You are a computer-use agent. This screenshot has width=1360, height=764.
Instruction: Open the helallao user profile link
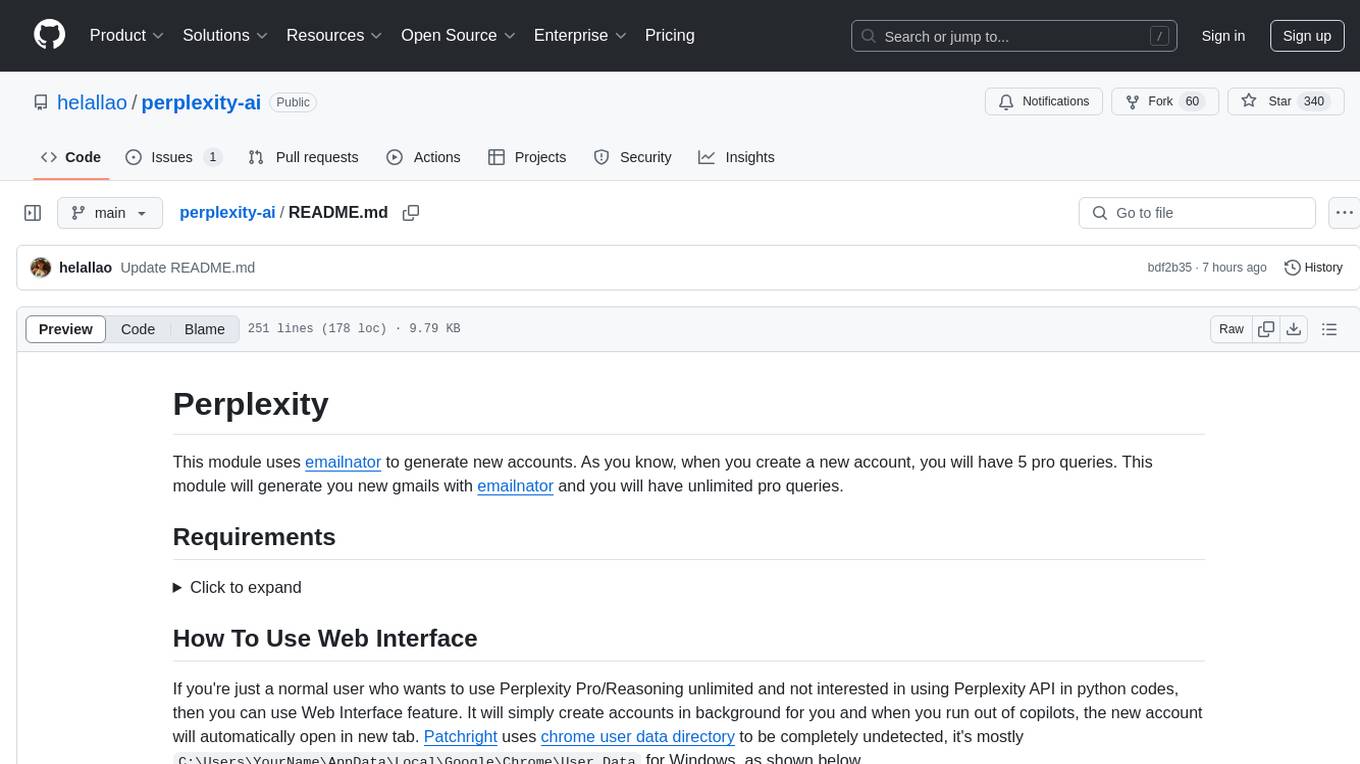coord(92,102)
